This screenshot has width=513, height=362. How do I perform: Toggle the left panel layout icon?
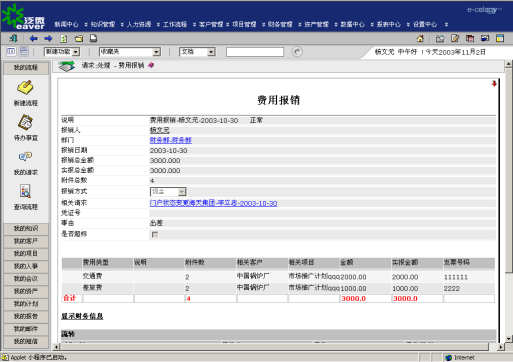[11, 51]
